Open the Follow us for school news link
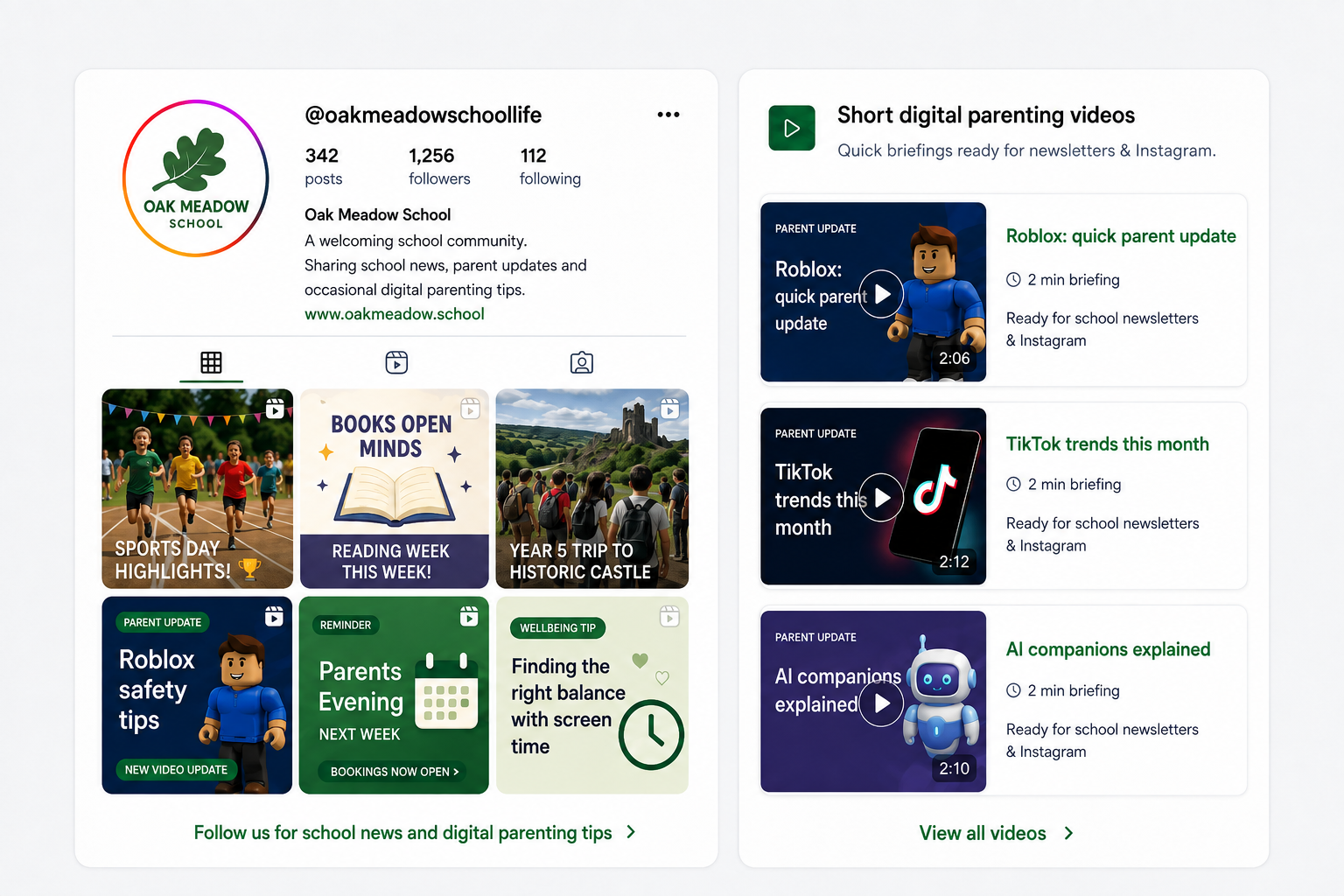This screenshot has width=1344, height=896. click(x=415, y=833)
